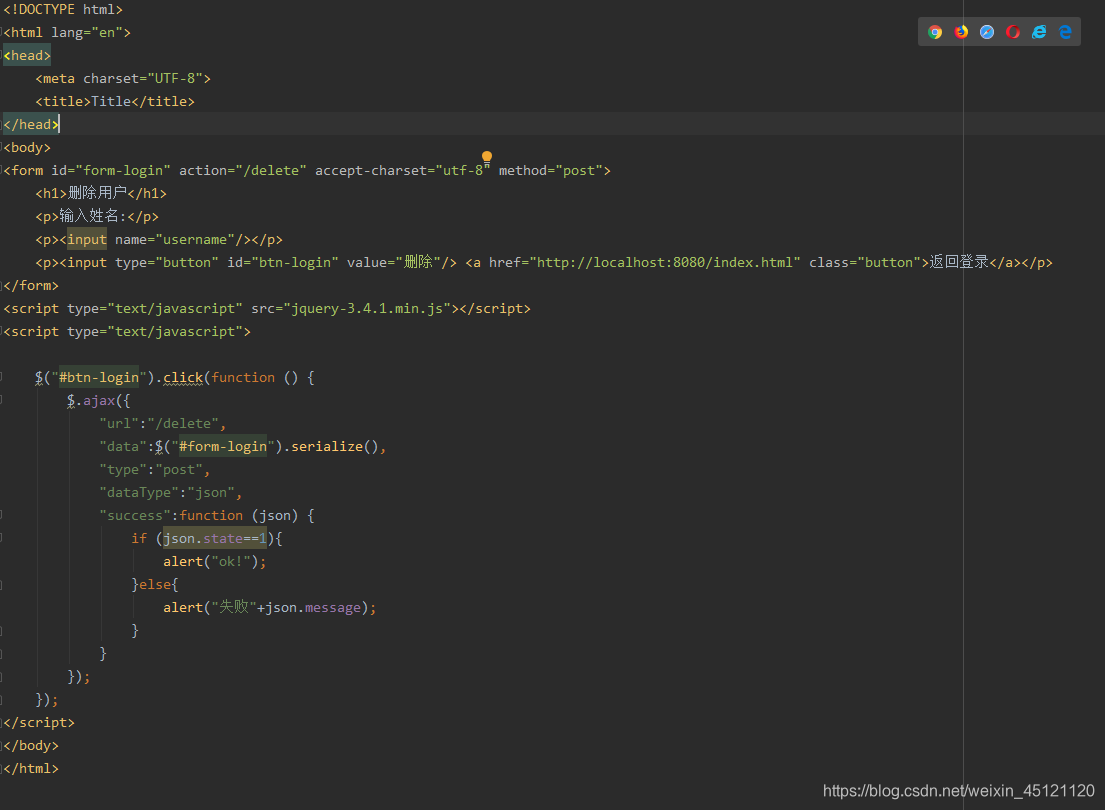Screen dimensions: 1105x810
Task: Click the <title>Title</title> line
Action: pos(115,102)
